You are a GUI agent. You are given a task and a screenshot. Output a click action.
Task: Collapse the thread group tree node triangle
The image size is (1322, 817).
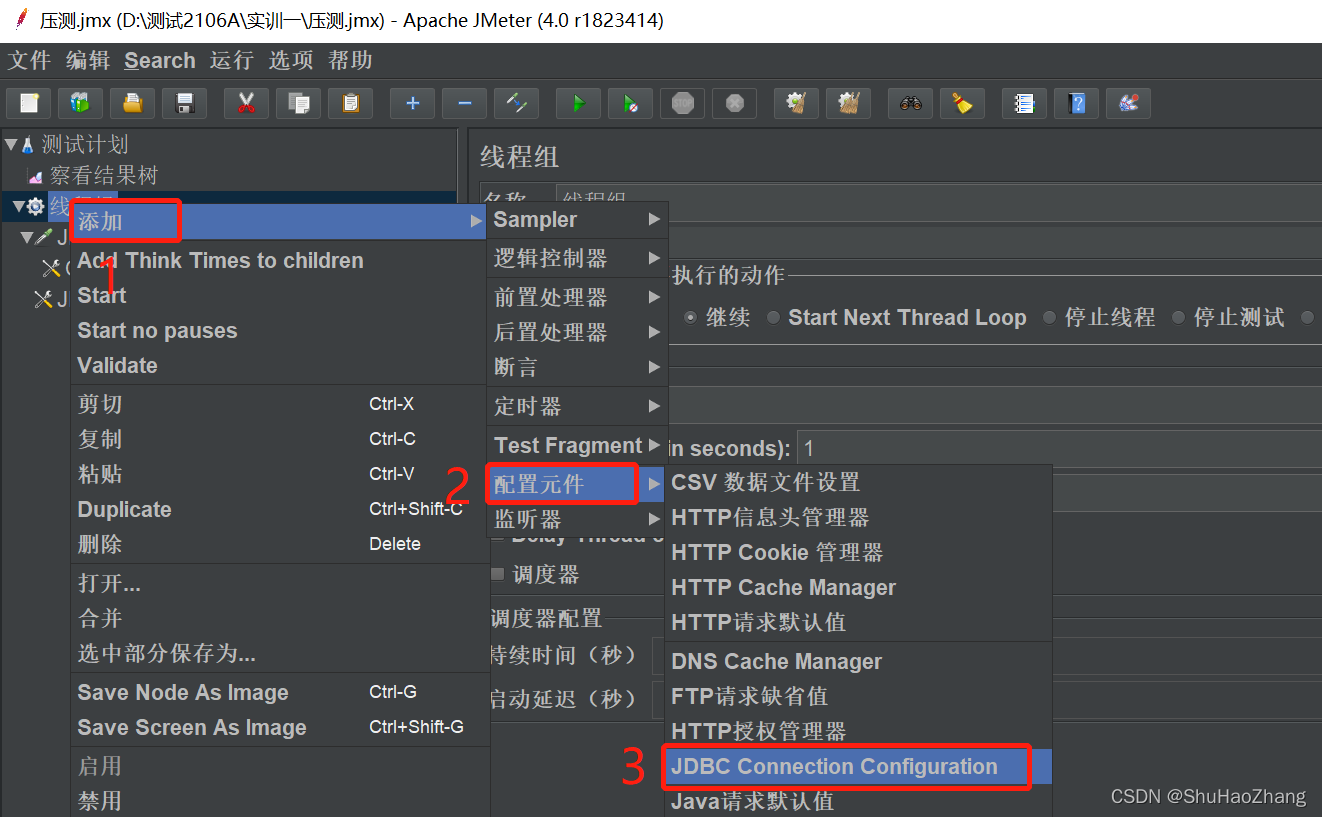[18, 207]
